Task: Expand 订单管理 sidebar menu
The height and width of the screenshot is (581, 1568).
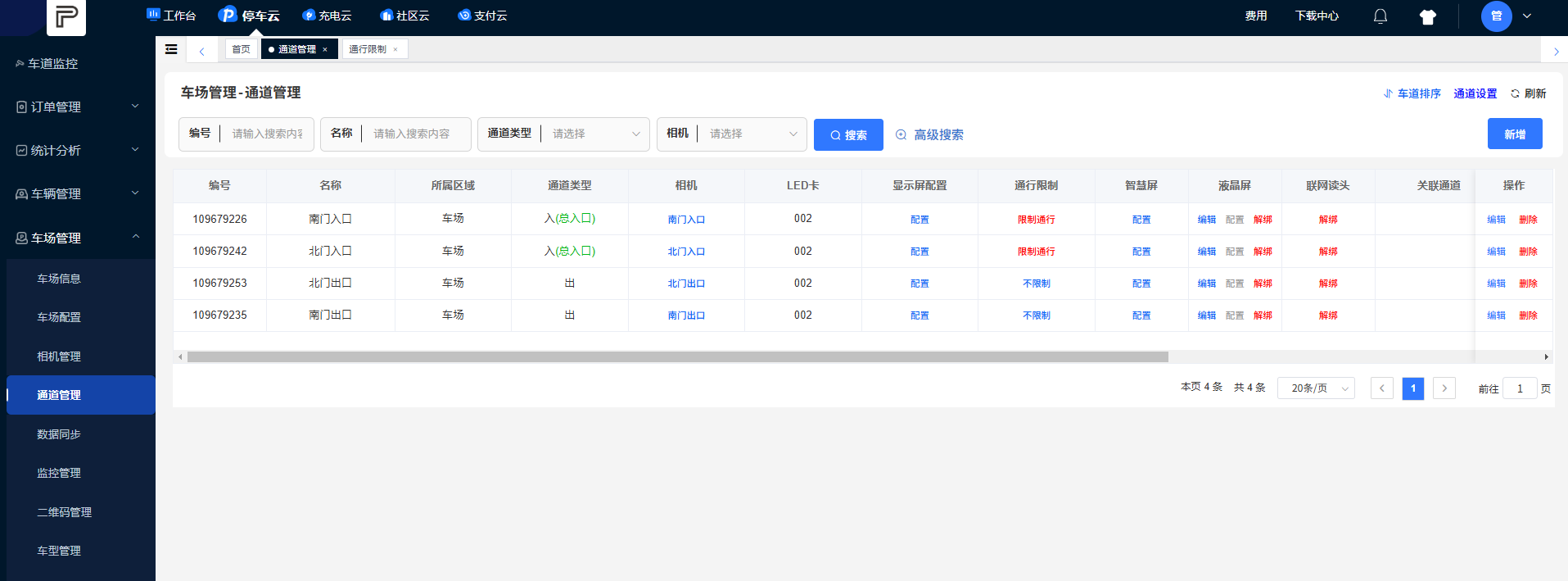Action: coord(78,107)
